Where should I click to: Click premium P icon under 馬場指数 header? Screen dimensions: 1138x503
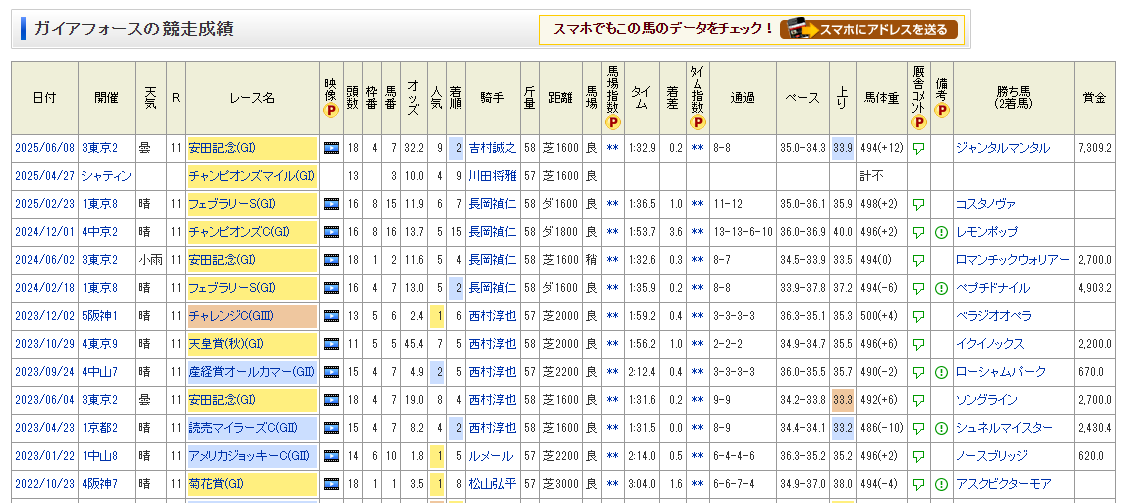coord(612,123)
